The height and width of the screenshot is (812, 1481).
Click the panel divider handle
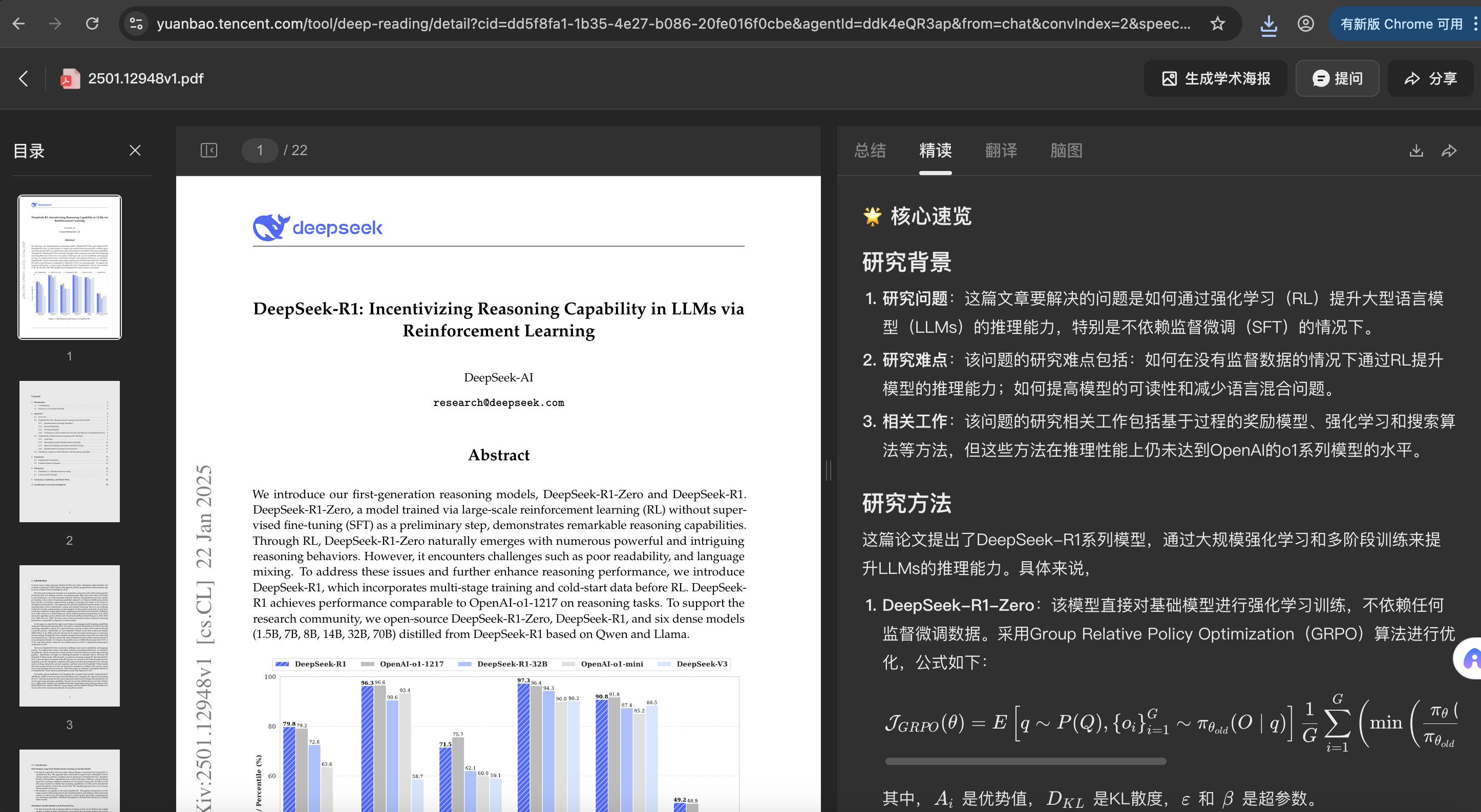pyautogui.click(x=829, y=470)
